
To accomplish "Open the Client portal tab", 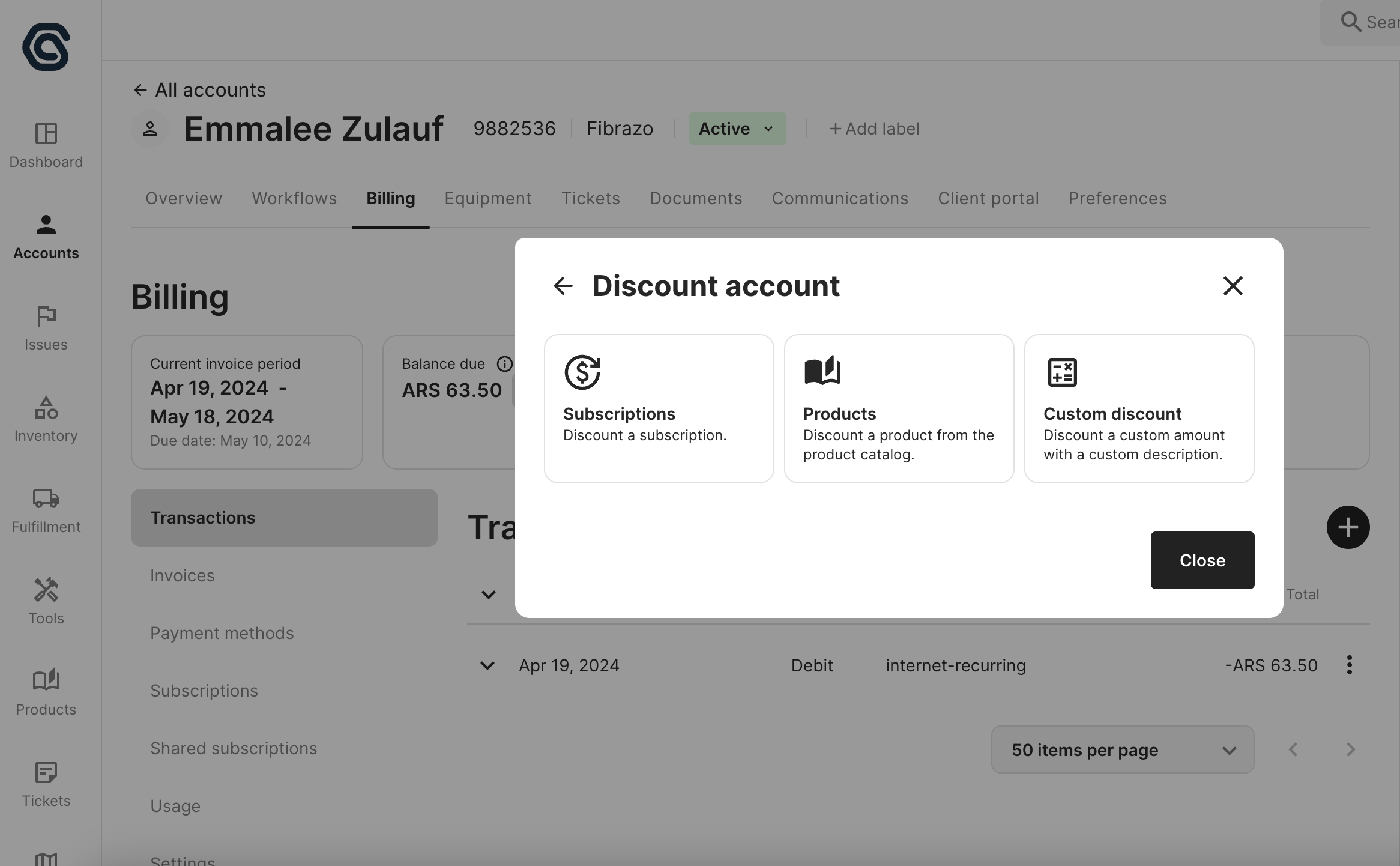I will click(x=988, y=198).
